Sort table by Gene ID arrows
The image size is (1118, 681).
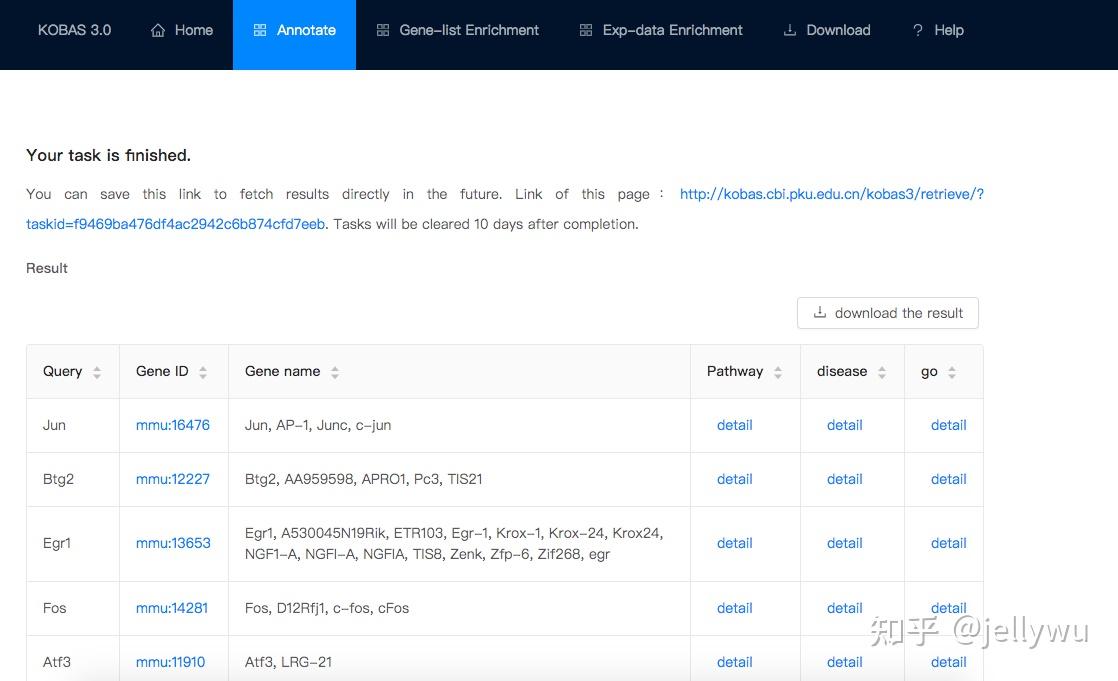click(x=203, y=372)
